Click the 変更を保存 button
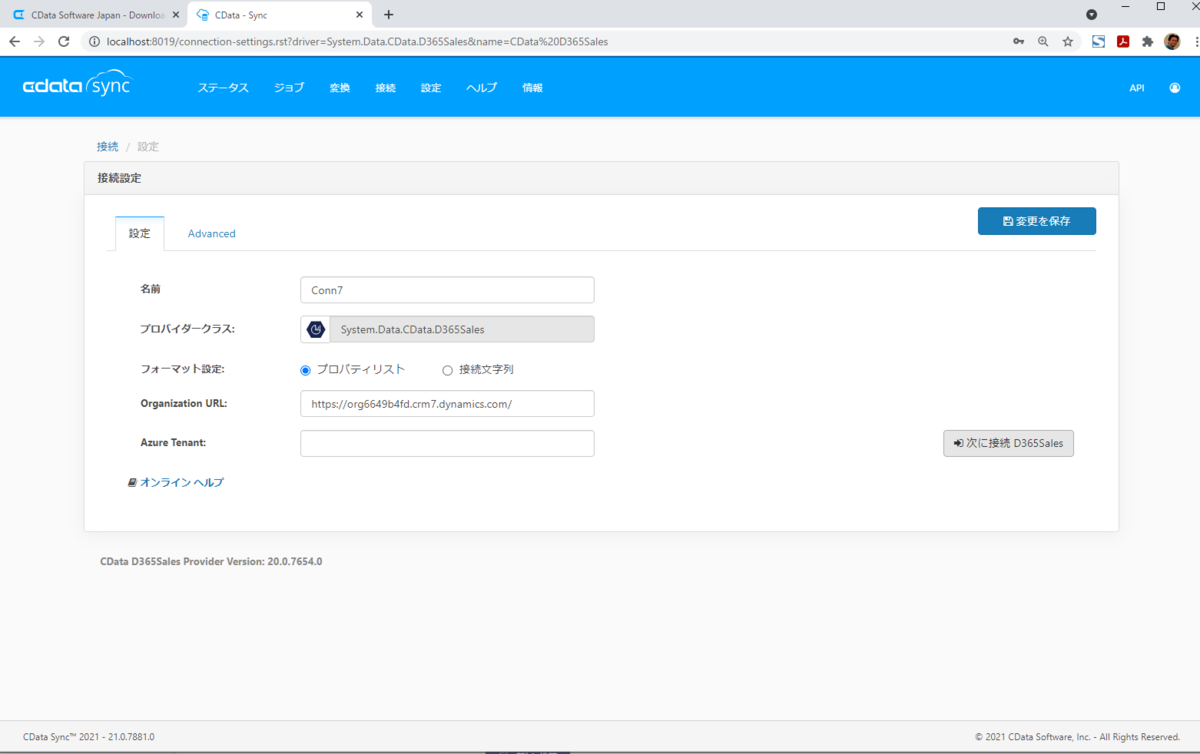1200x754 pixels. 1037,221
